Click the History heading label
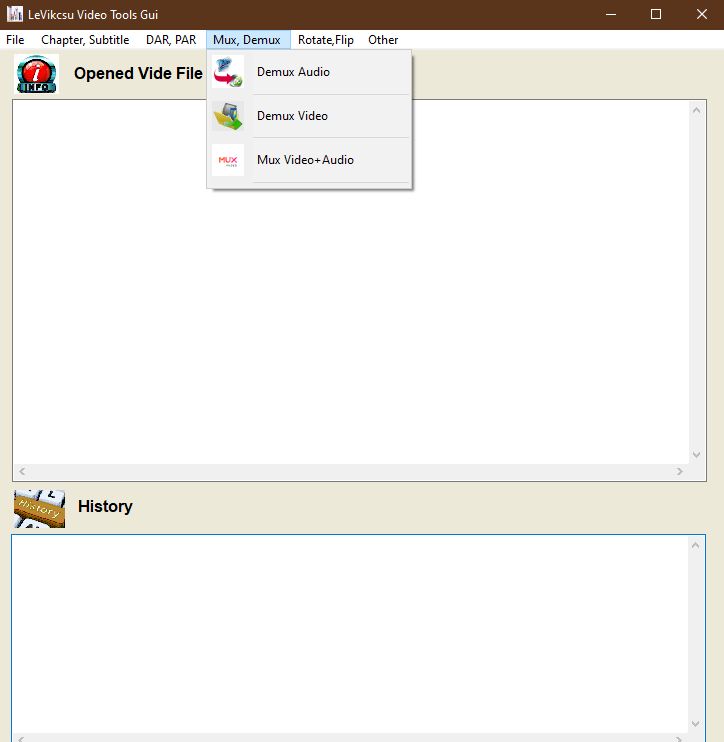Image resolution: width=724 pixels, height=742 pixels. 105,506
